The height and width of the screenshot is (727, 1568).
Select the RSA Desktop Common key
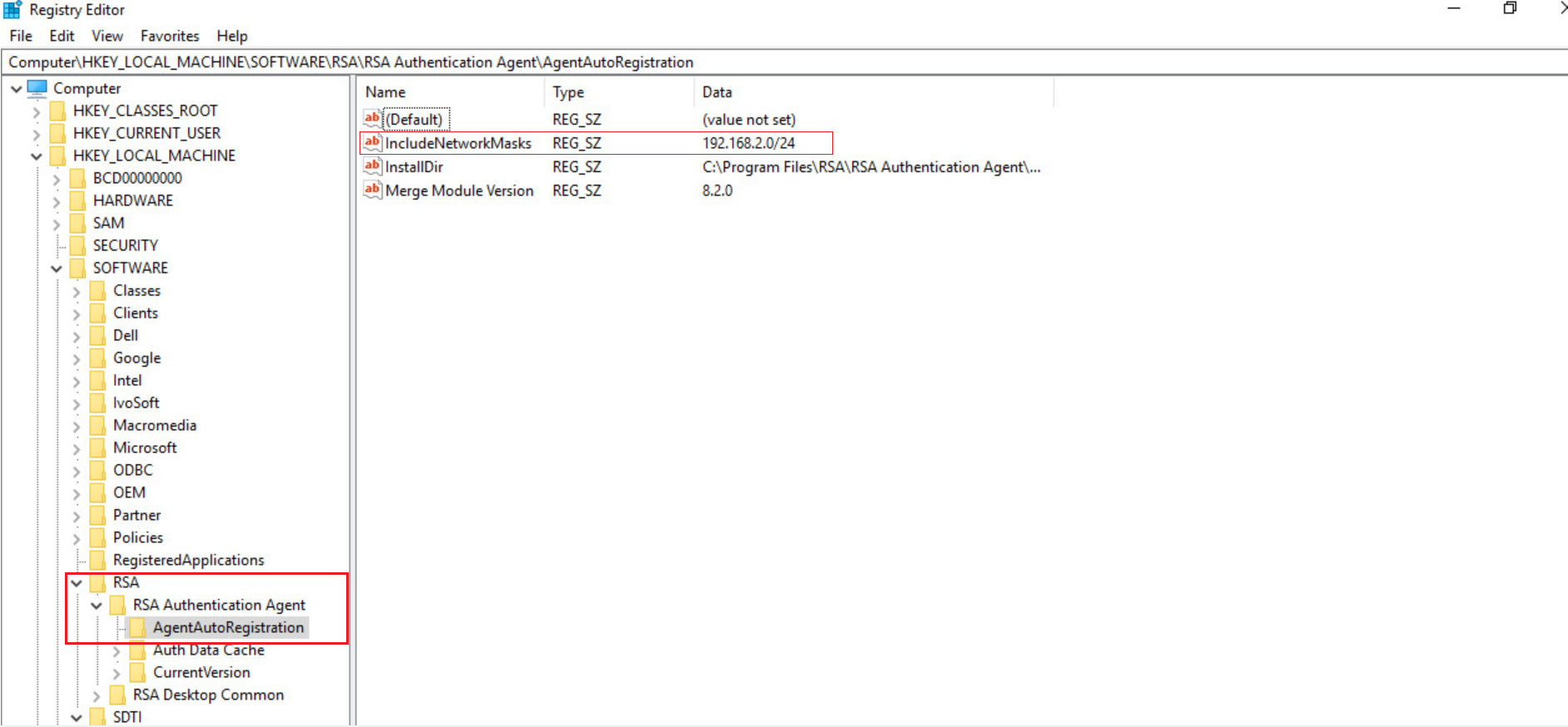pyautogui.click(x=208, y=695)
